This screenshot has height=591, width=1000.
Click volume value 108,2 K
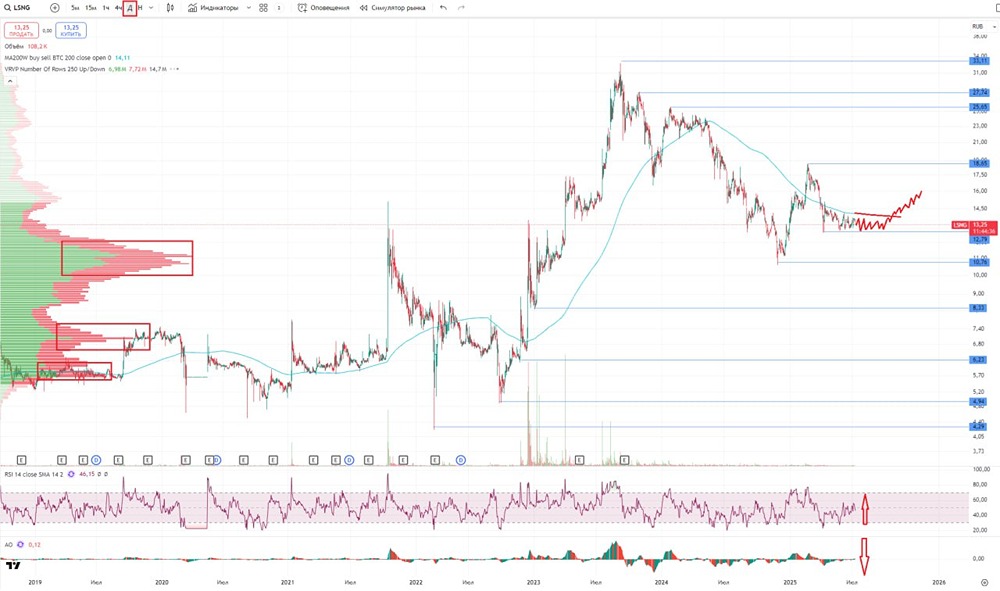tap(37, 47)
